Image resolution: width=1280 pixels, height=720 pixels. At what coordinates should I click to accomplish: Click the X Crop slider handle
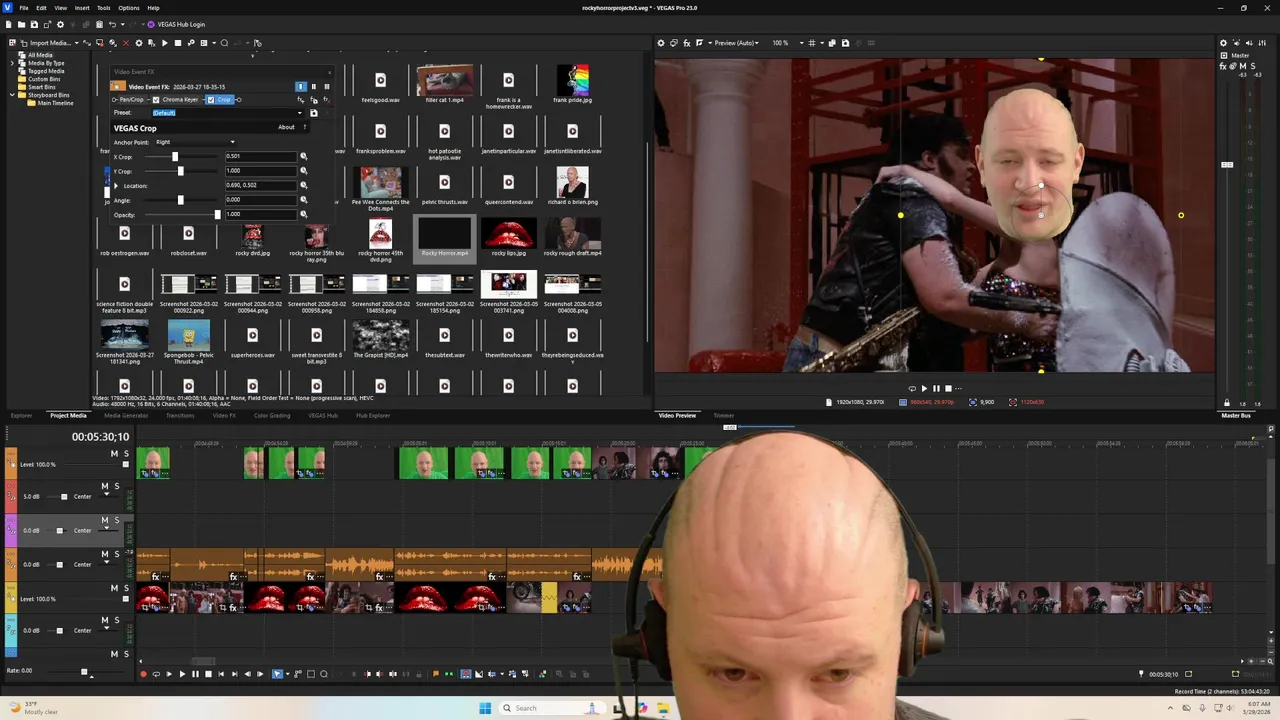[x=175, y=157]
